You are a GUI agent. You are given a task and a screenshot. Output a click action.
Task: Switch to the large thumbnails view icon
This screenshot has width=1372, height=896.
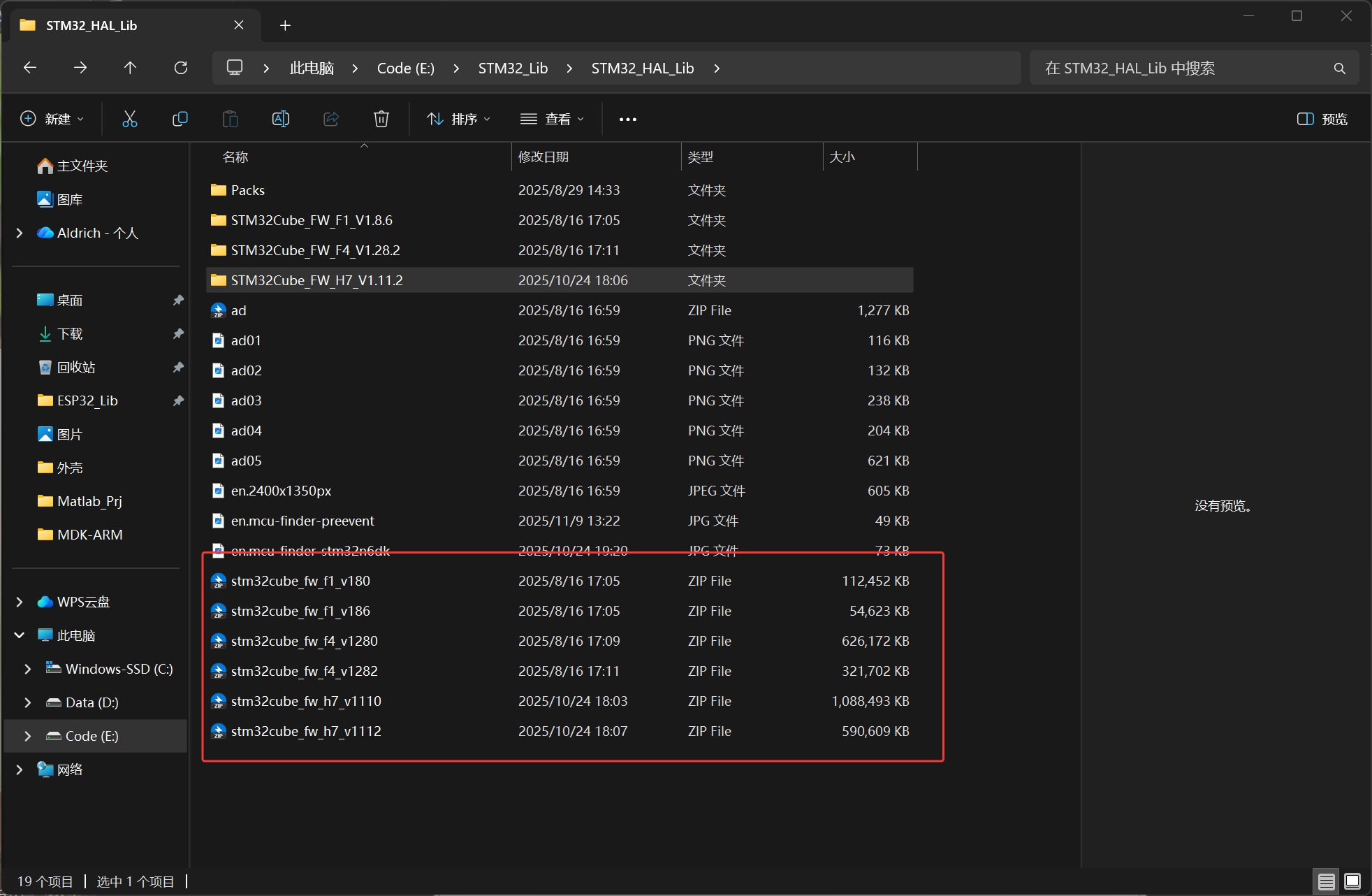1352,881
